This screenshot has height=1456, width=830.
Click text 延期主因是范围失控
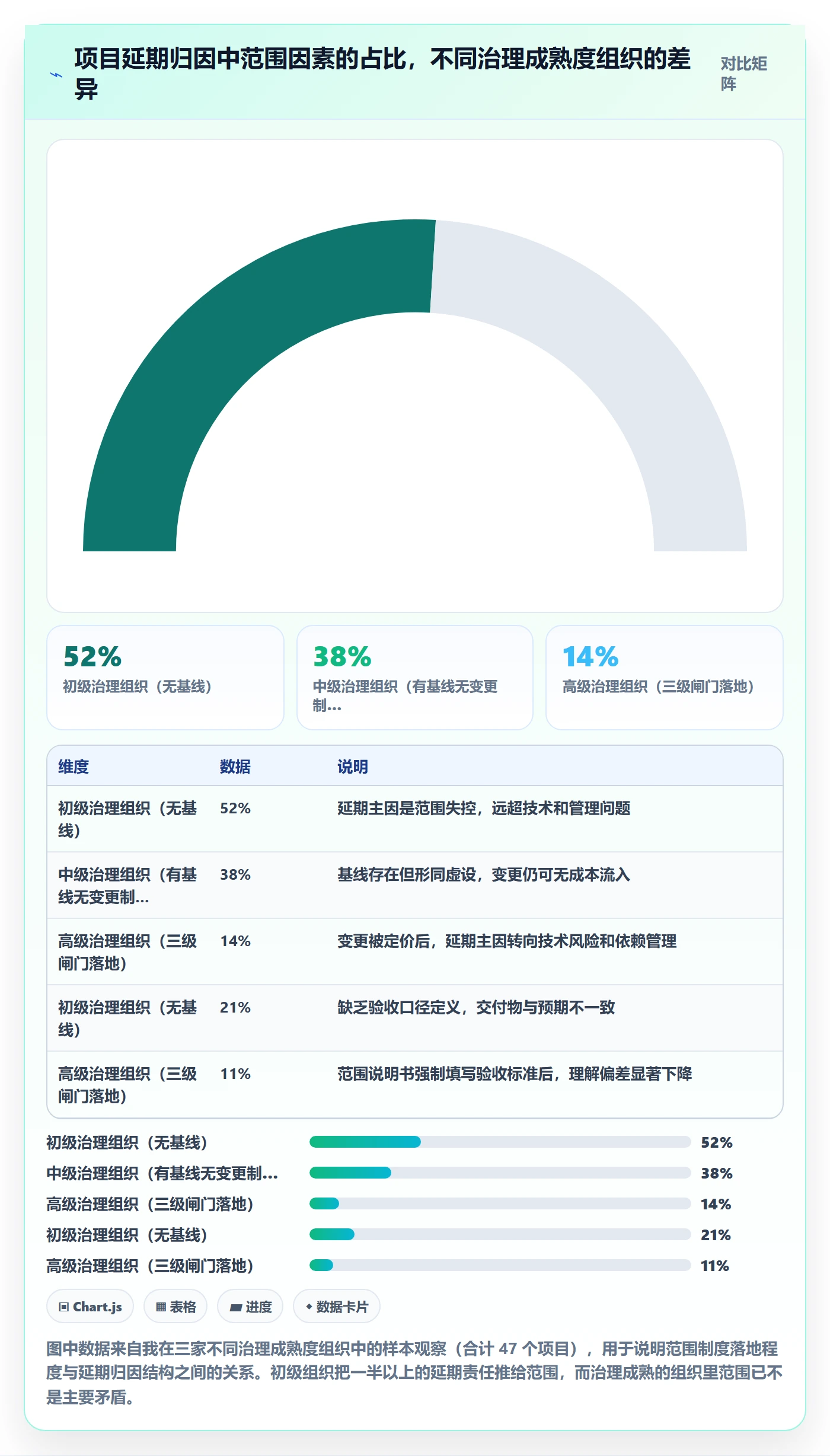click(407, 808)
